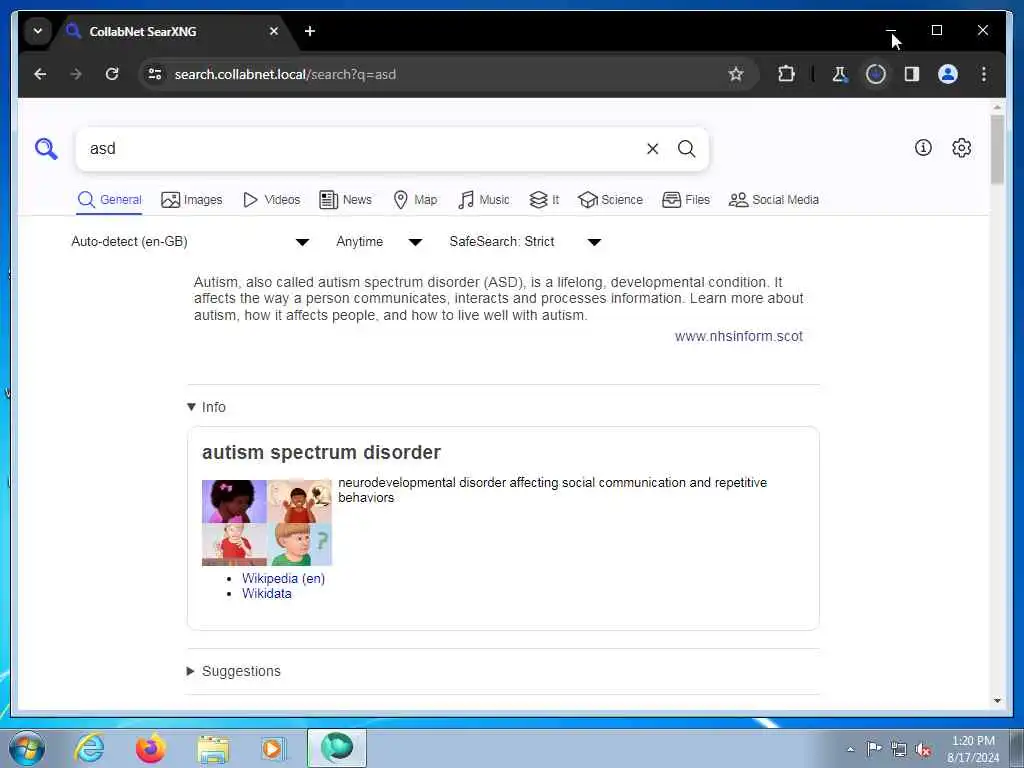Click the round extension icon in toolbar

pyautogui.click(x=876, y=74)
